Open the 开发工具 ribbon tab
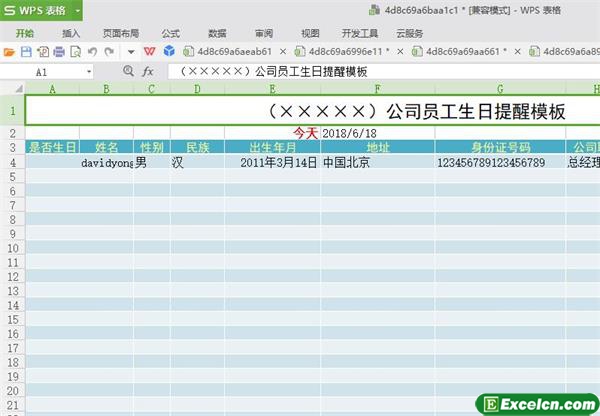This screenshot has width=600, height=416. point(360,34)
